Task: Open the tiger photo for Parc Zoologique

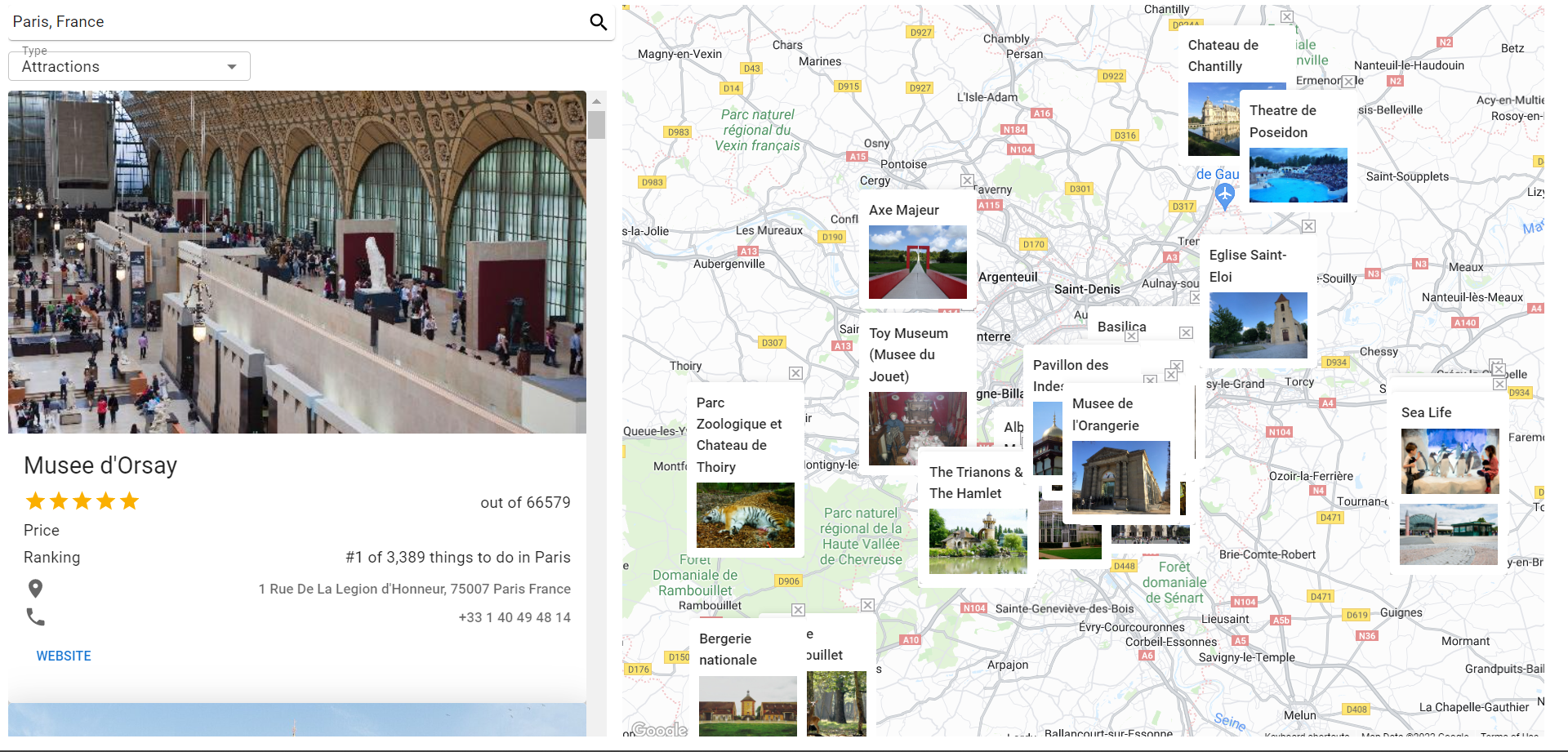Action: tap(746, 515)
